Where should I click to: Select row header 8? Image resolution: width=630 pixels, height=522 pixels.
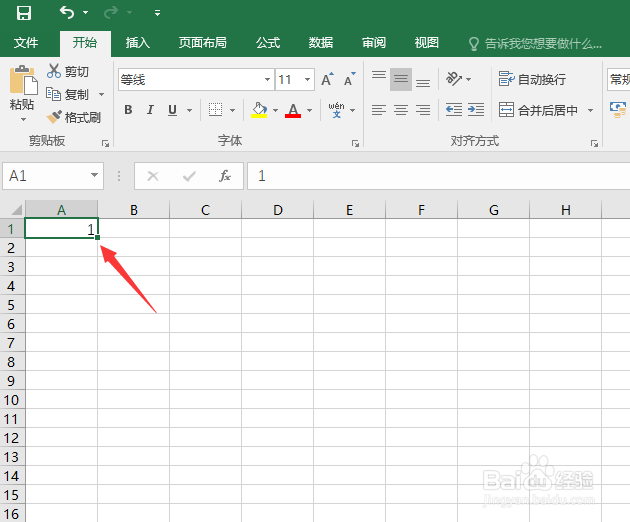[11, 362]
